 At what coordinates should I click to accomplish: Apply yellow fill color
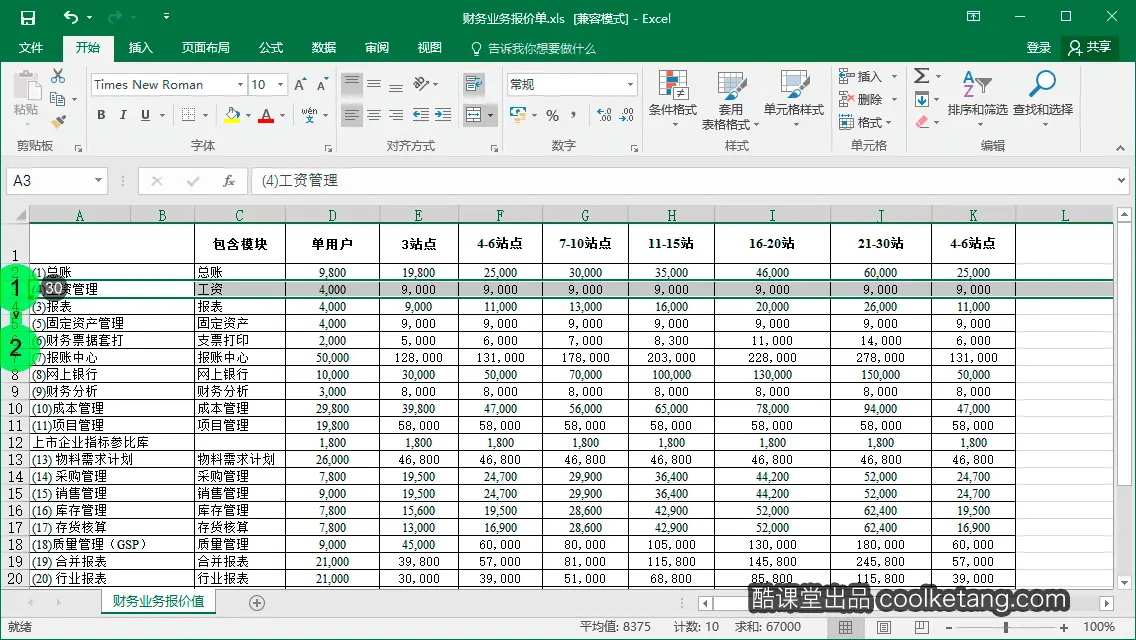click(x=232, y=115)
